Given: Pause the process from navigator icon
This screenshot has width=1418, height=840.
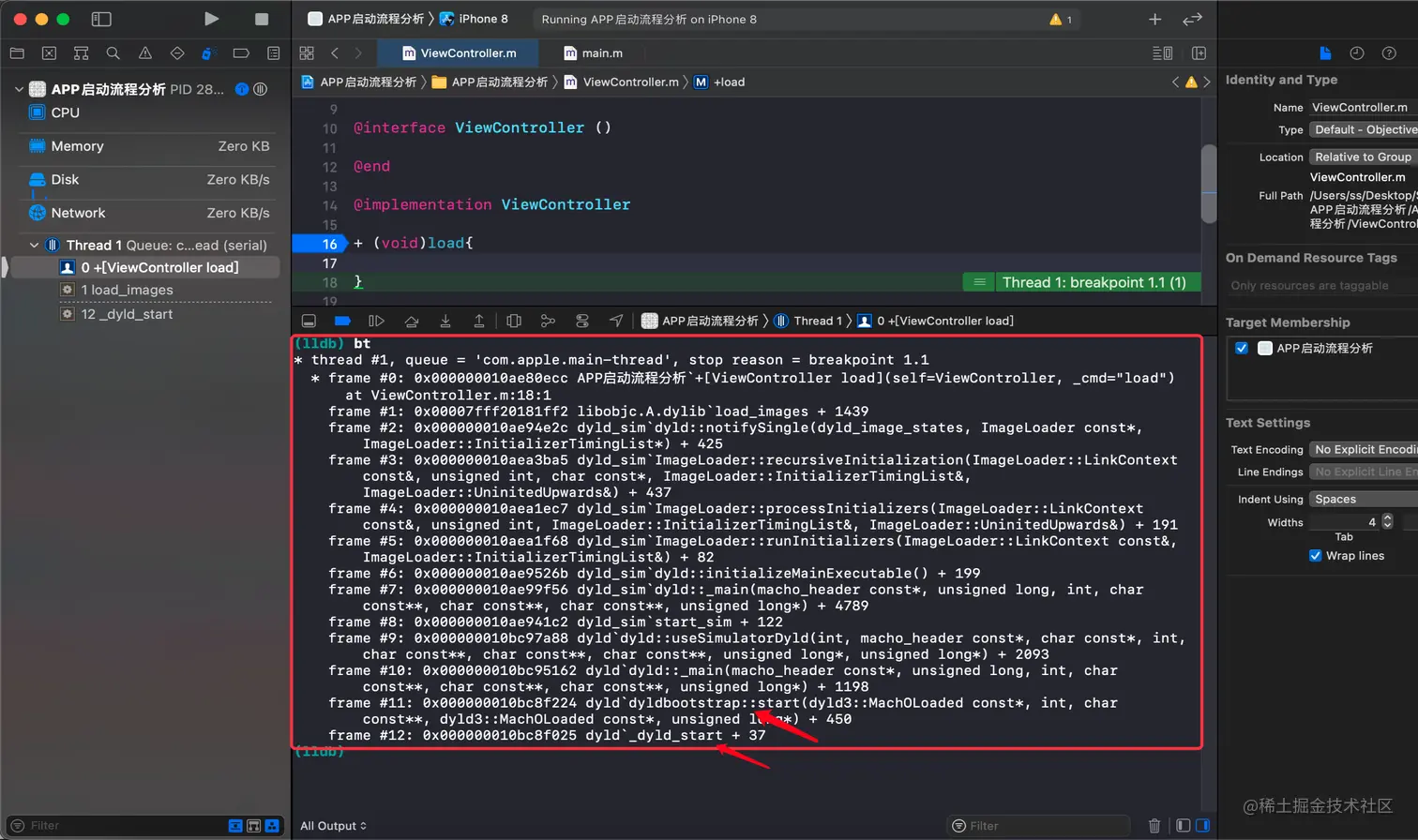Looking at the screenshot, I should click(x=261, y=89).
